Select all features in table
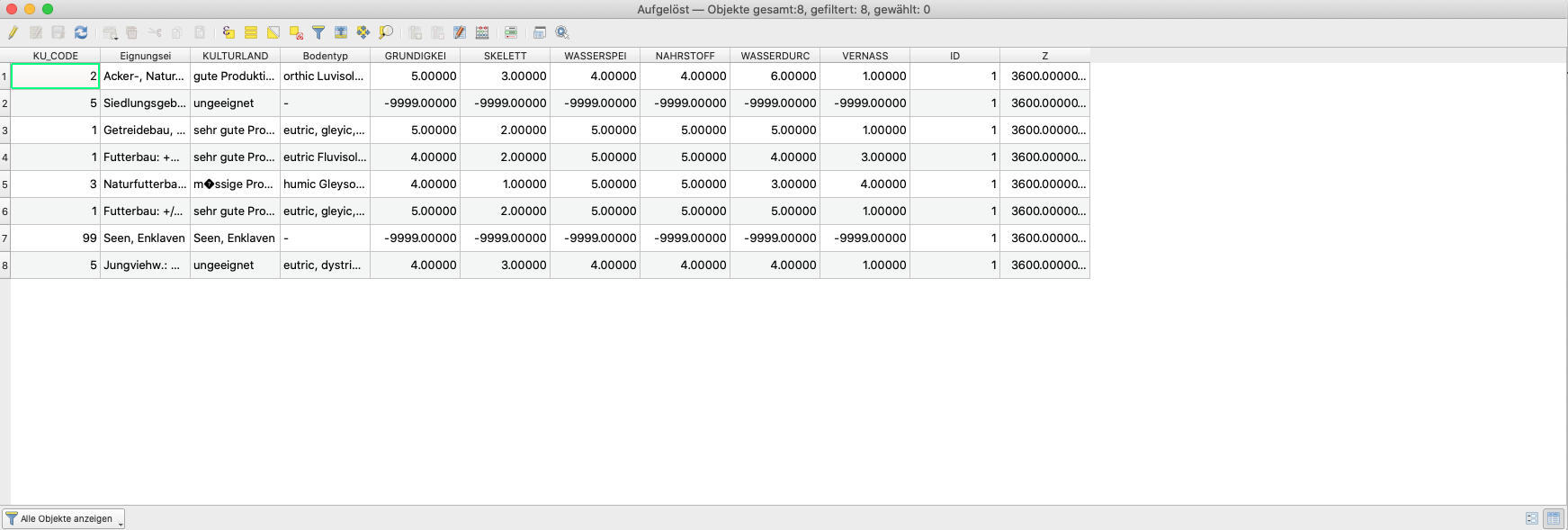1568x530 pixels. (x=251, y=32)
